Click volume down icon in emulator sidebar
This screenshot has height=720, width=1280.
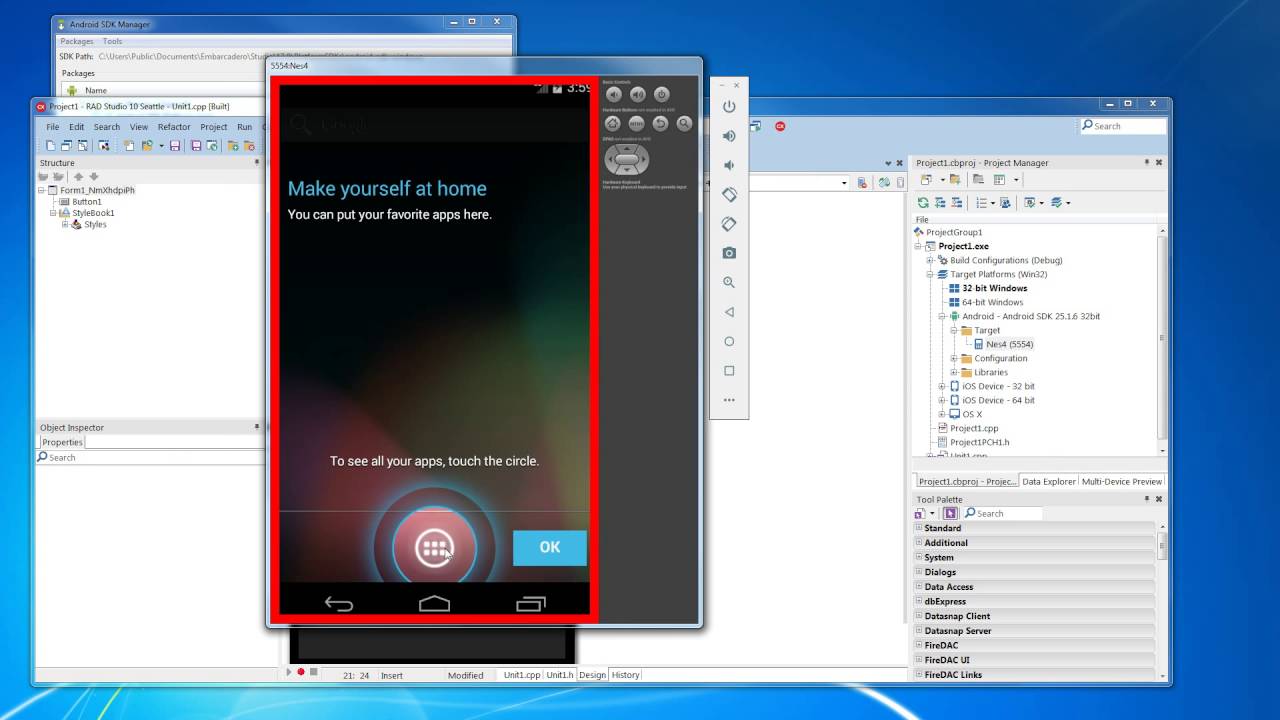click(729, 165)
